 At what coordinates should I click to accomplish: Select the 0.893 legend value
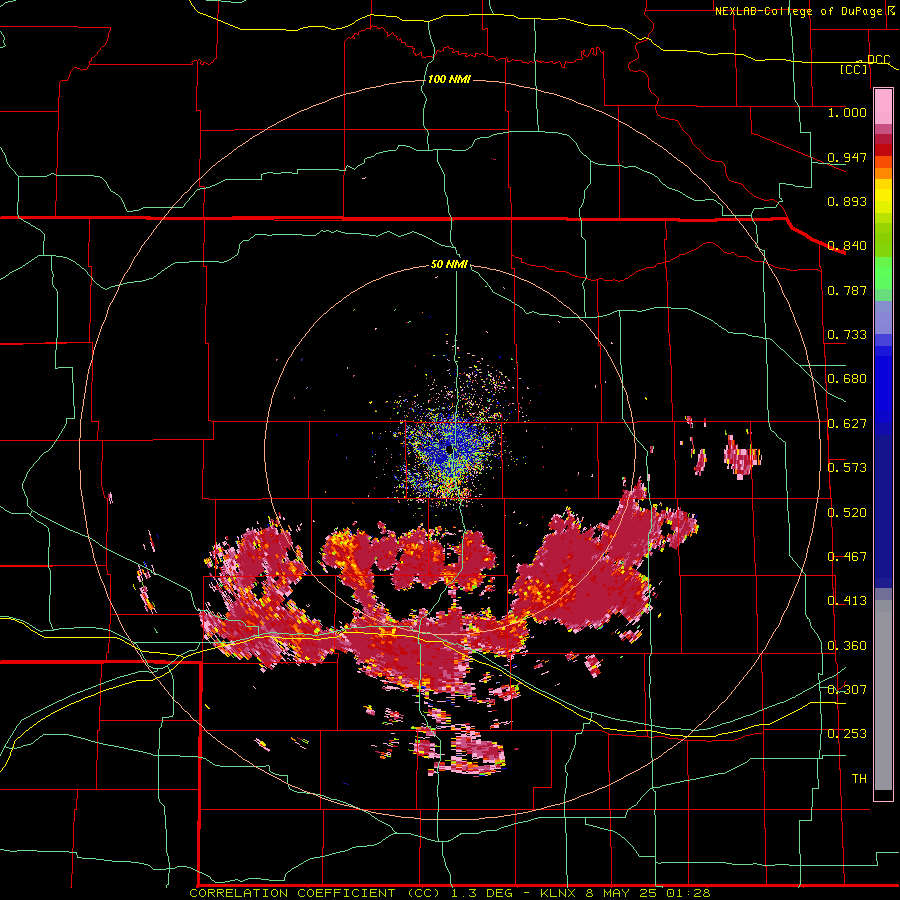tap(847, 201)
